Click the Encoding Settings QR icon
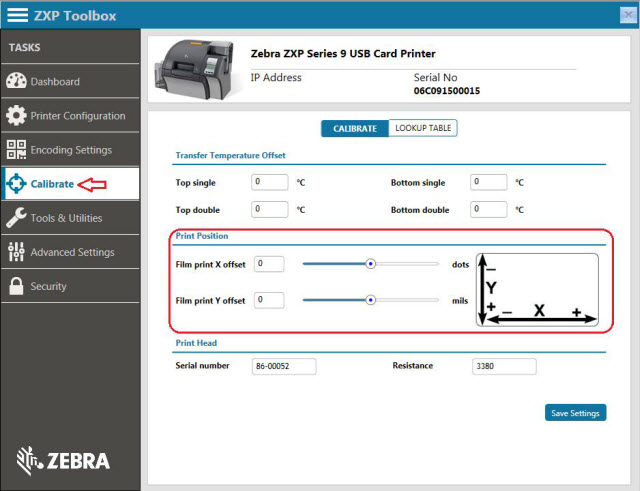This screenshot has width=640, height=491. [x=16, y=150]
